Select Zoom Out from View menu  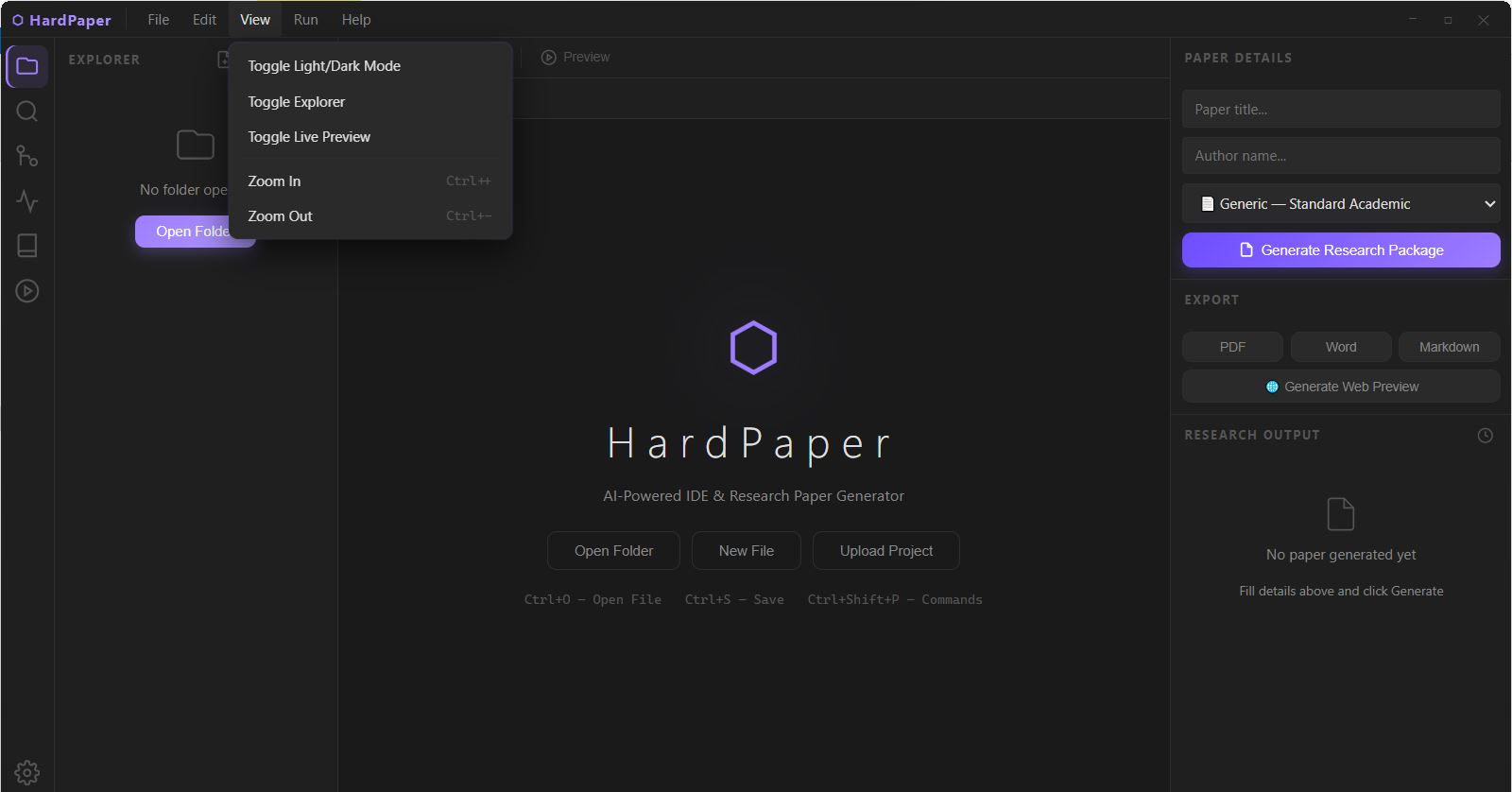click(370, 216)
